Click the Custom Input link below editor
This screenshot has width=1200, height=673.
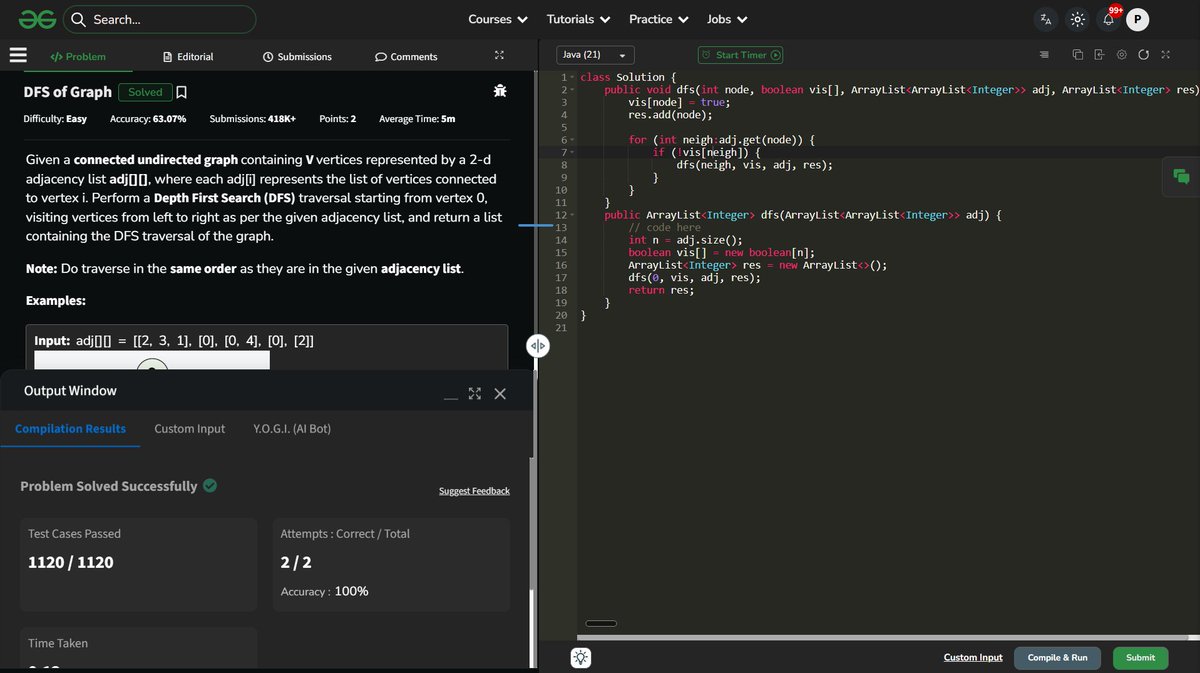click(973, 658)
